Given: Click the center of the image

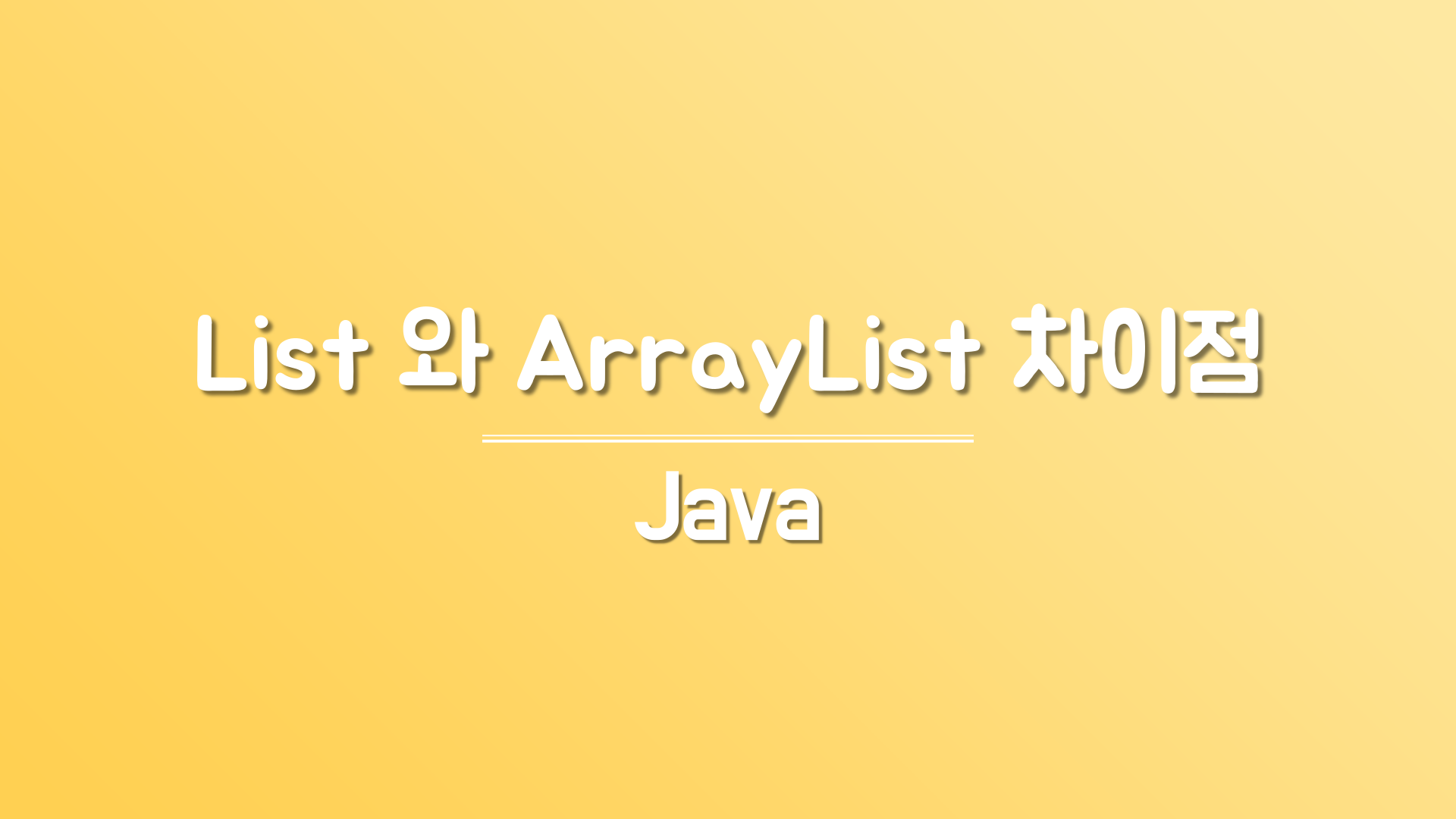Looking at the screenshot, I should click(x=728, y=410).
